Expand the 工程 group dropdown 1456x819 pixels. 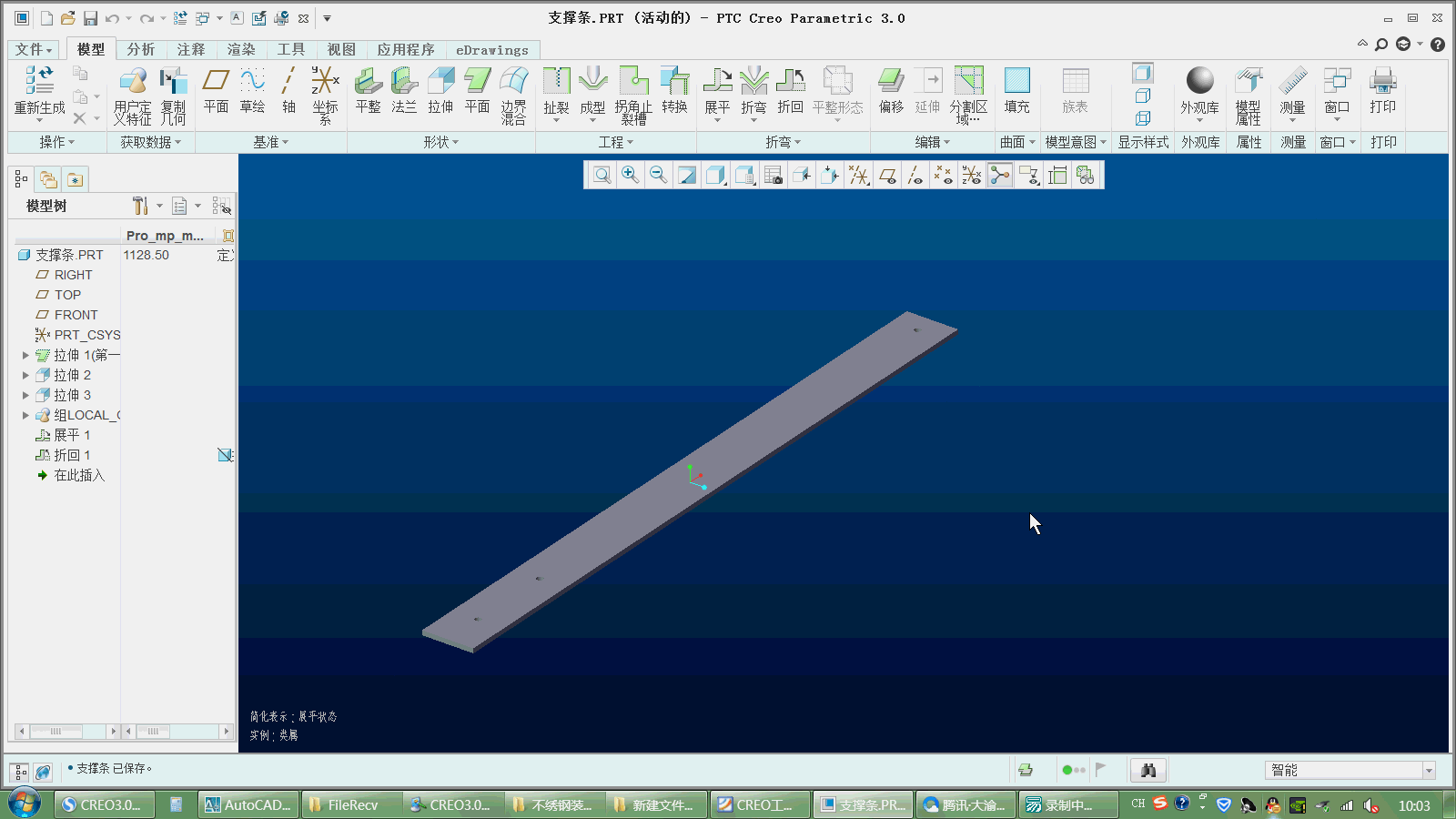coord(616,142)
